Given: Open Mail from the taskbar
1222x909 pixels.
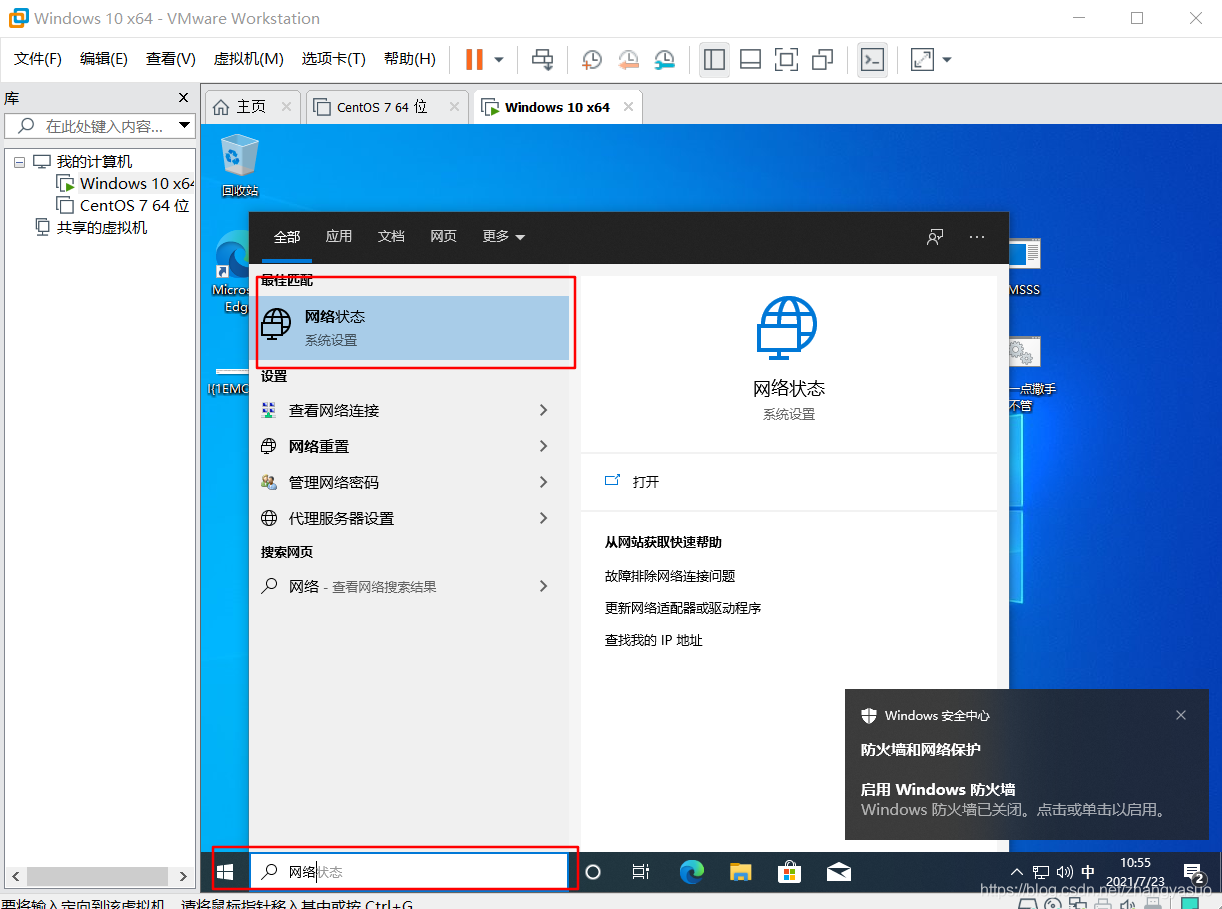Looking at the screenshot, I should tap(839, 871).
